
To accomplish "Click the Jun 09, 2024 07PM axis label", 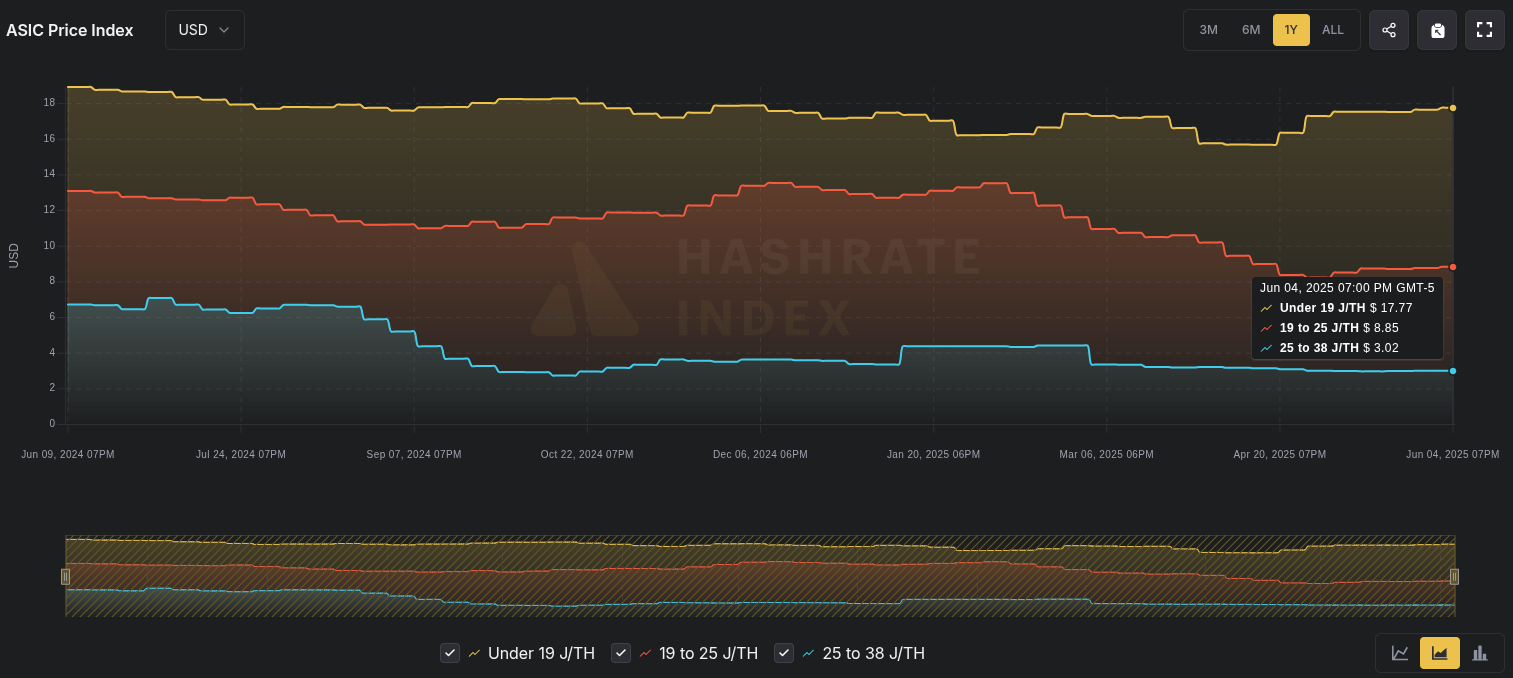I will pos(68,454).
